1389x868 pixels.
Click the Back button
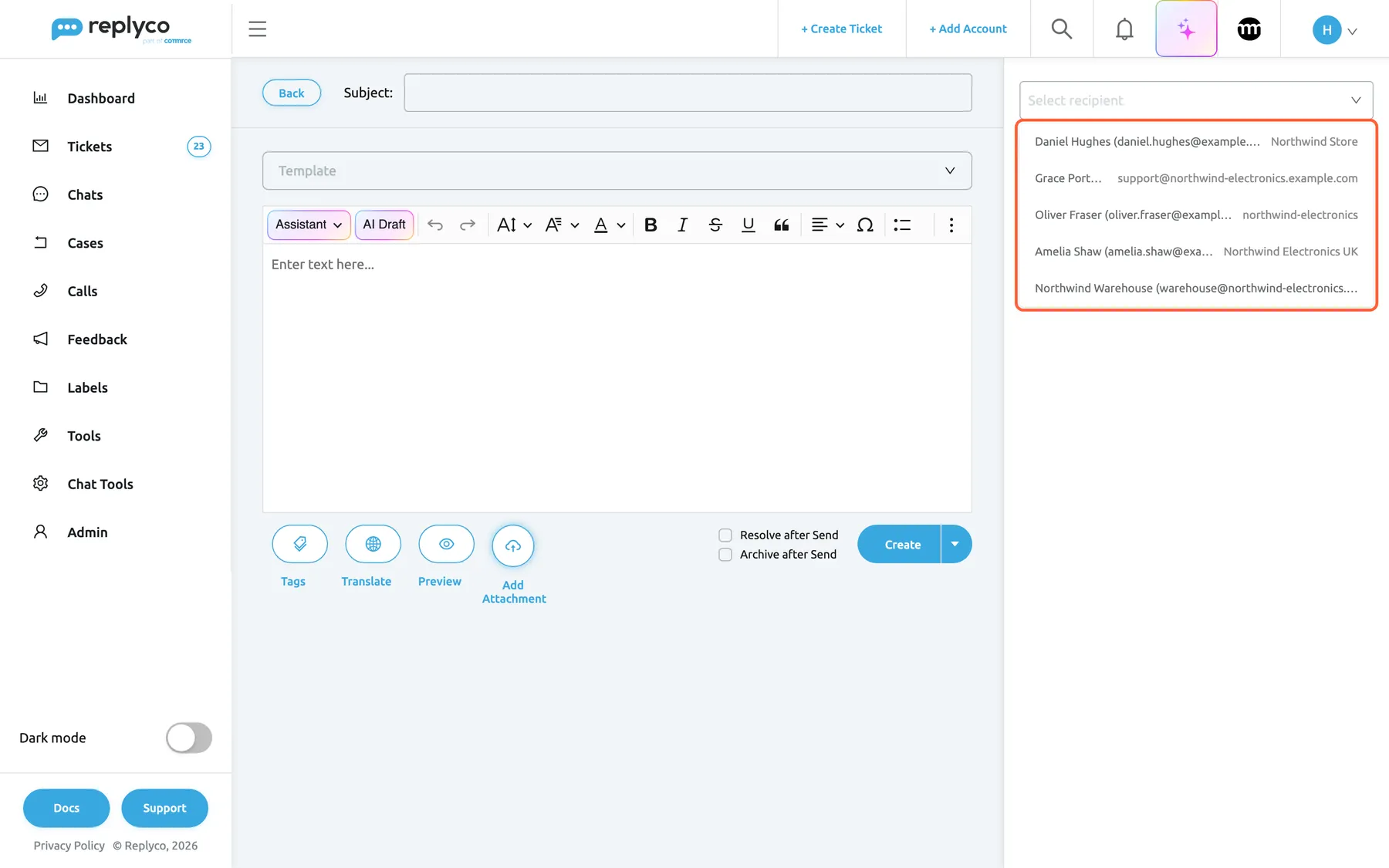pos(292,93)
